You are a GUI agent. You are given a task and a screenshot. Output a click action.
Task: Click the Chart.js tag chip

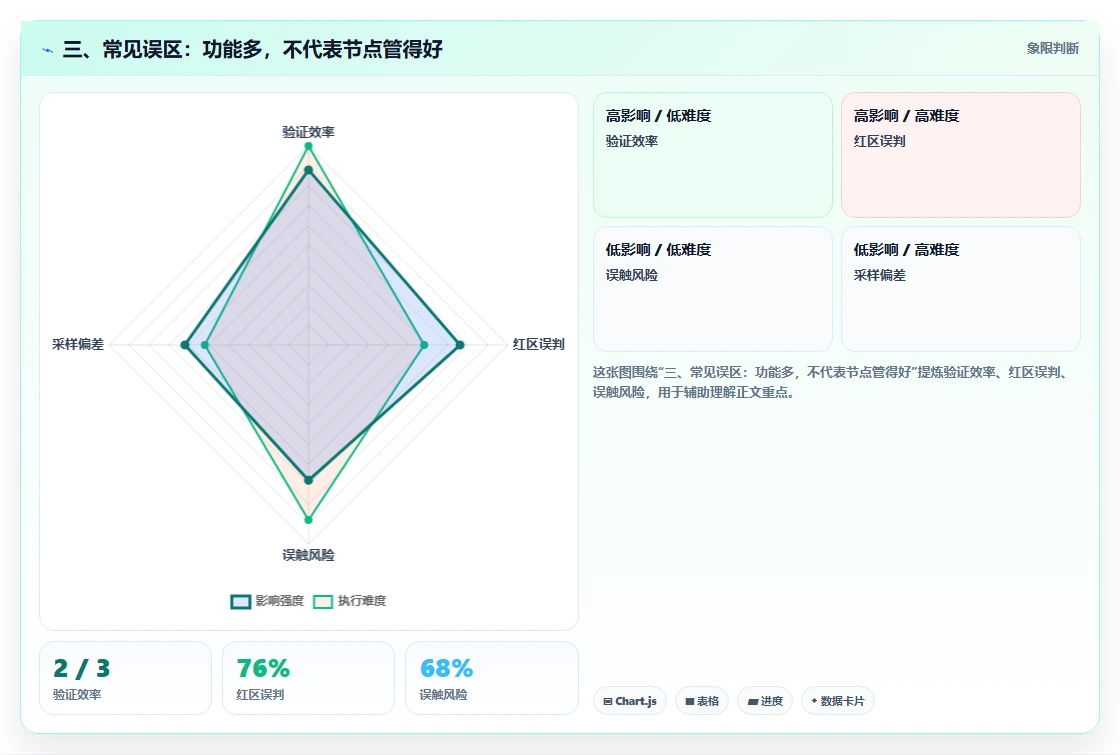click(630, 701)
